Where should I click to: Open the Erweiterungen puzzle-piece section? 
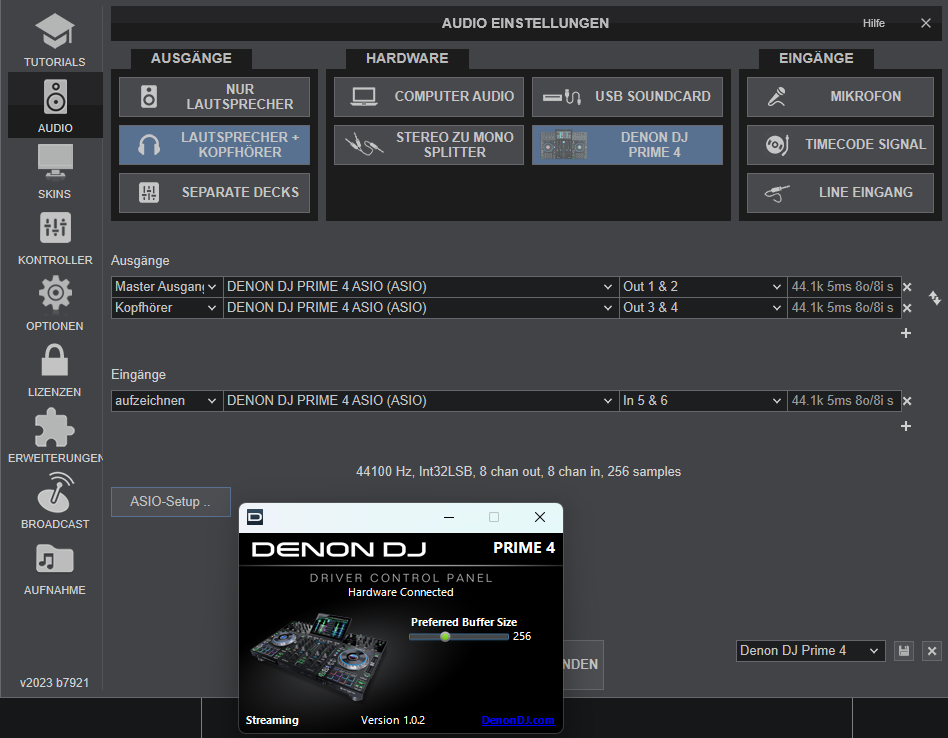point(54,435)
